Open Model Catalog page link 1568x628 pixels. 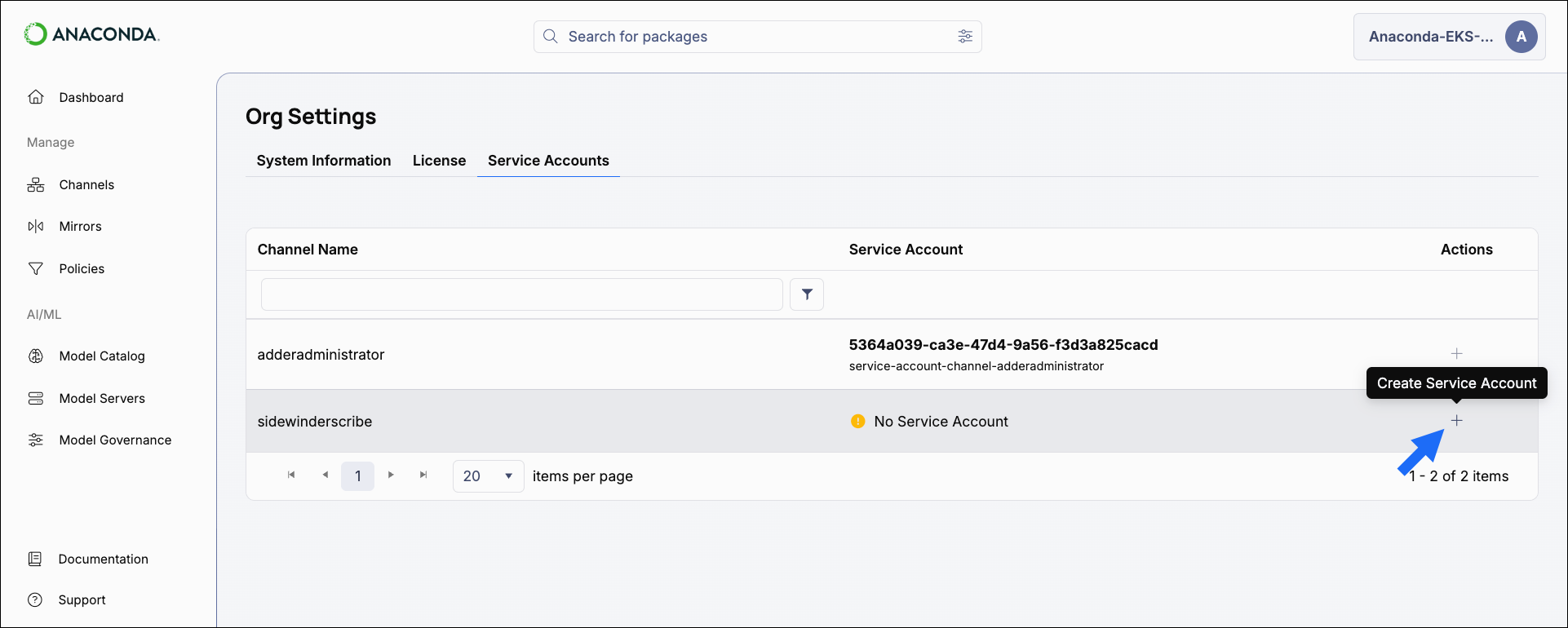[102, 356]
